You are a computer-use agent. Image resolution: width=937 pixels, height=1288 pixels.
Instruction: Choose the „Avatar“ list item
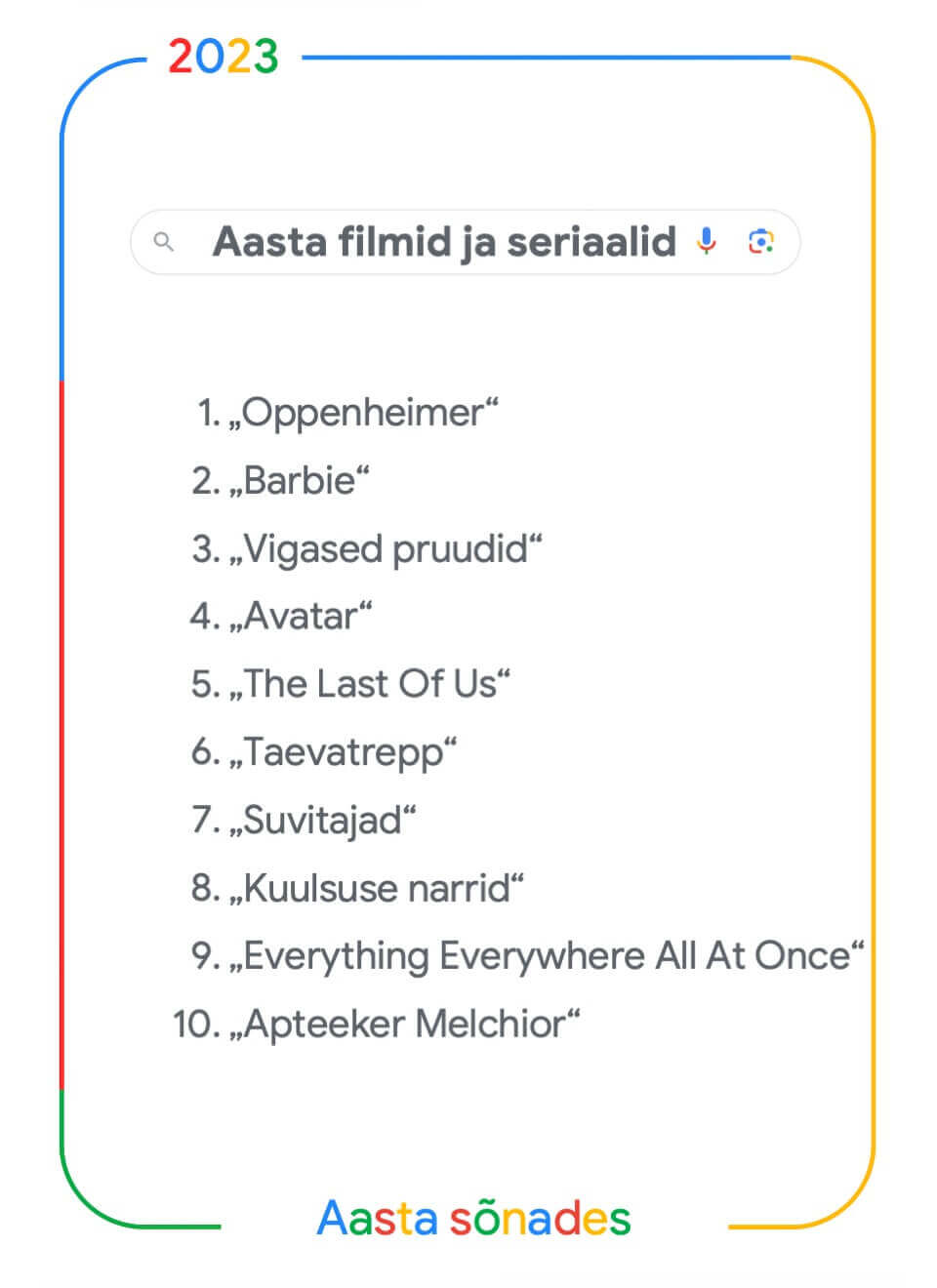pos(300,616)
